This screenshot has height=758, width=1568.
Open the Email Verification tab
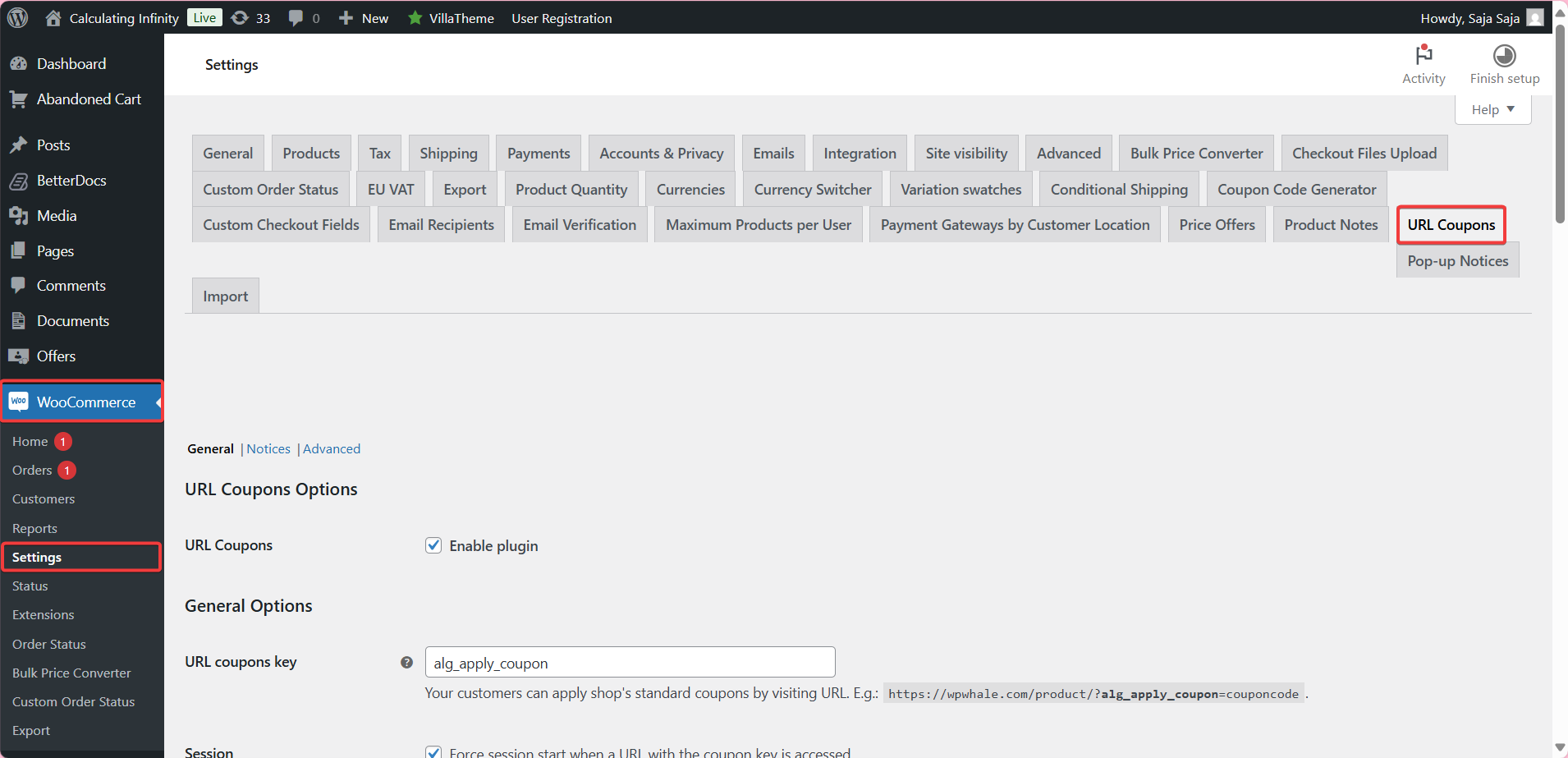(x=580, y=224)
